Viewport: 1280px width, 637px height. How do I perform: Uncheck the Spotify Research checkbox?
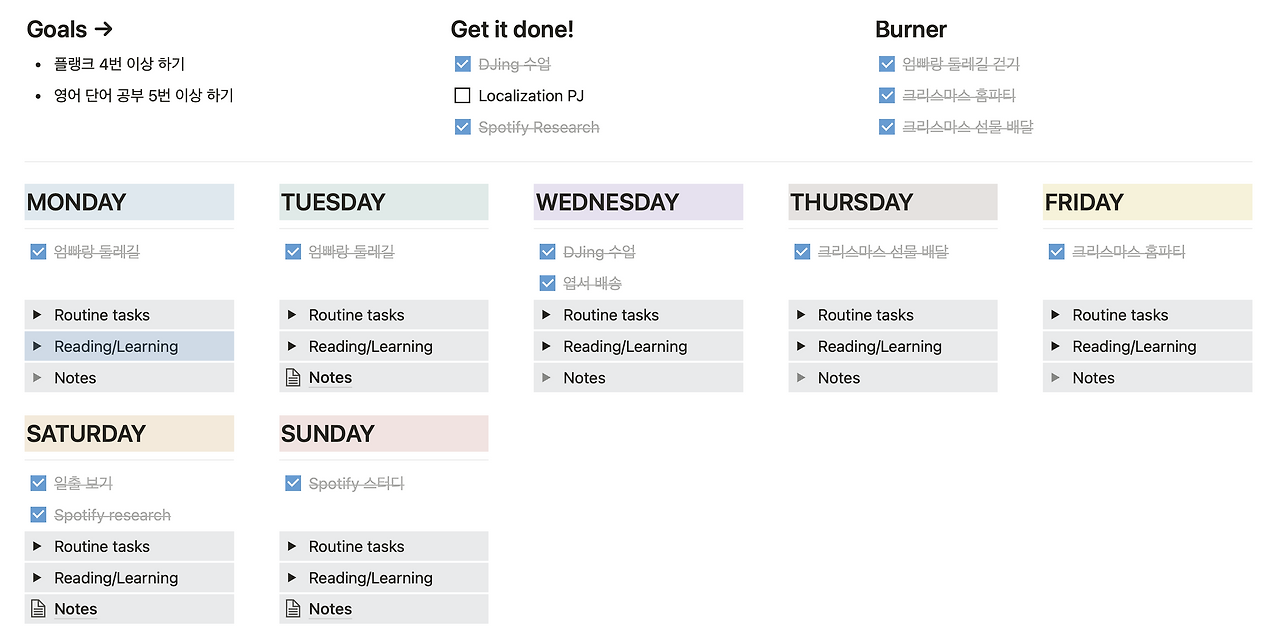point(462,127)
